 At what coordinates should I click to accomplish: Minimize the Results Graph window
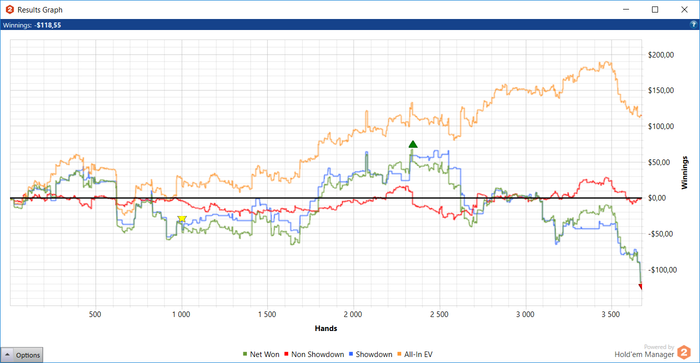pos(626,9)
